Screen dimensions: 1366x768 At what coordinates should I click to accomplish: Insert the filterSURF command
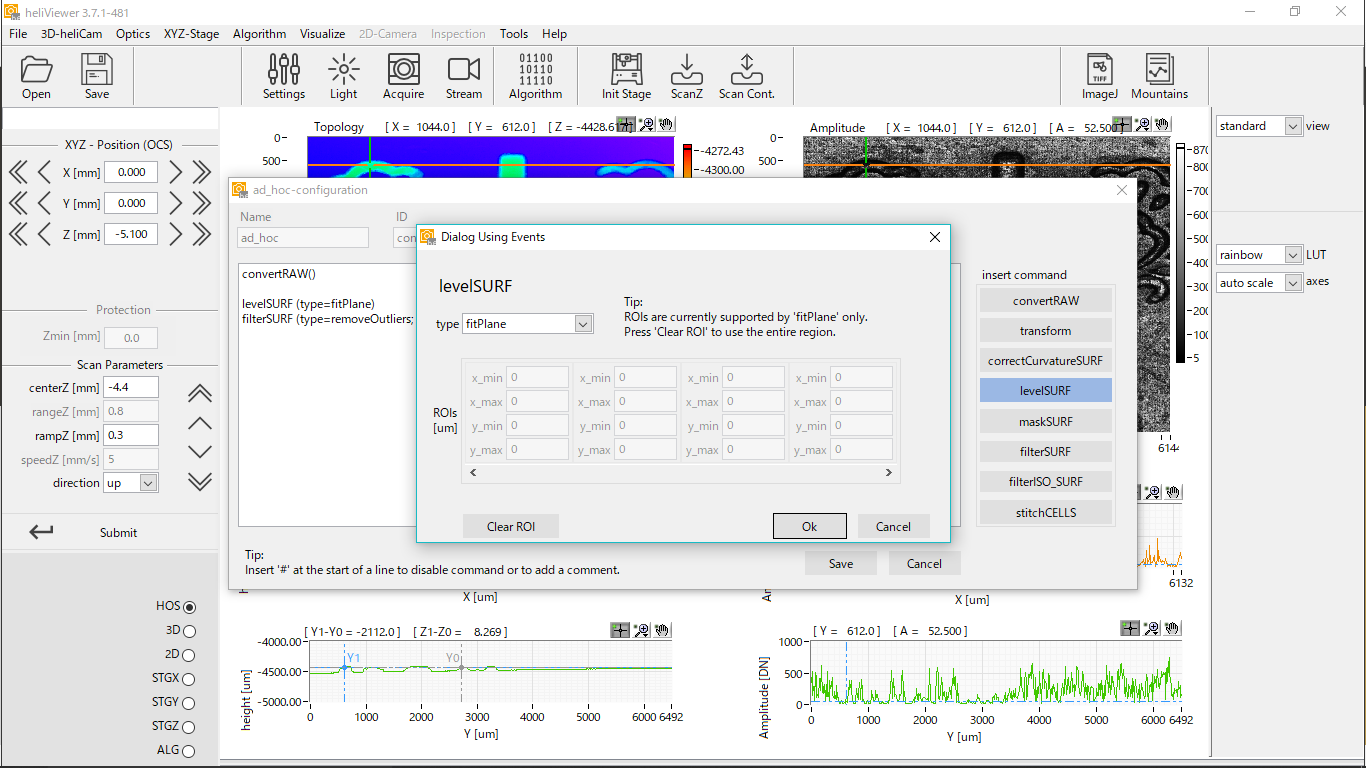(x=1045, y=451)
